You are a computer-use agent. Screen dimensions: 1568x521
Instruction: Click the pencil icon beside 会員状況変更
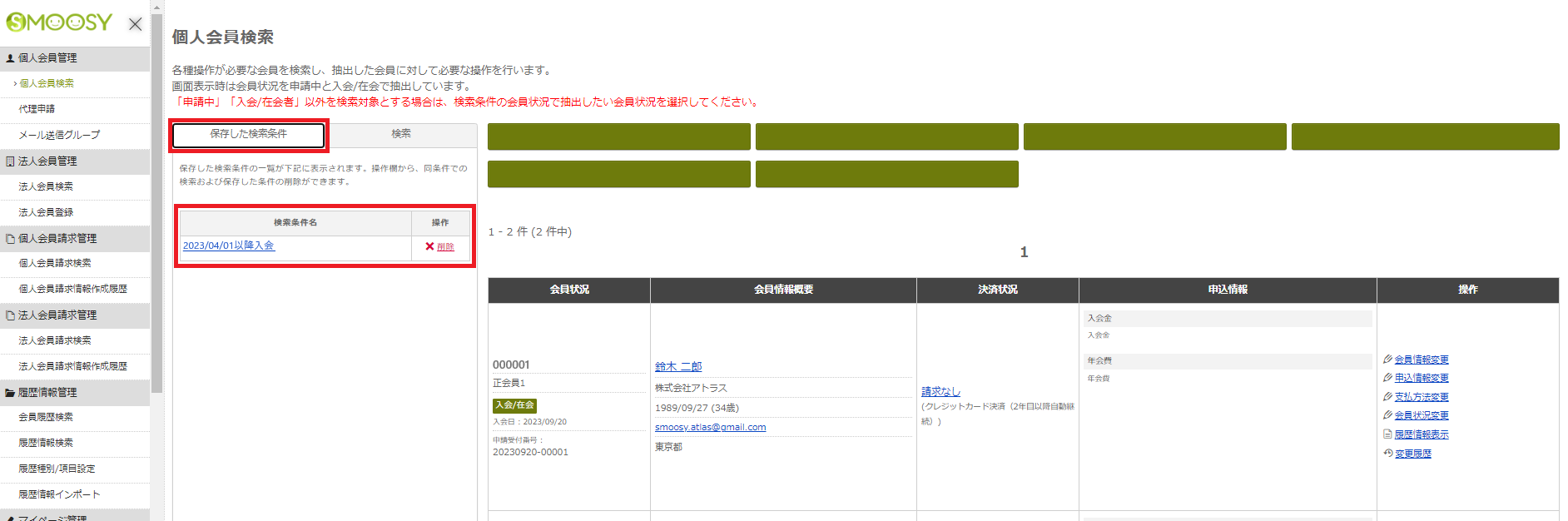[x=1387, y=415]
